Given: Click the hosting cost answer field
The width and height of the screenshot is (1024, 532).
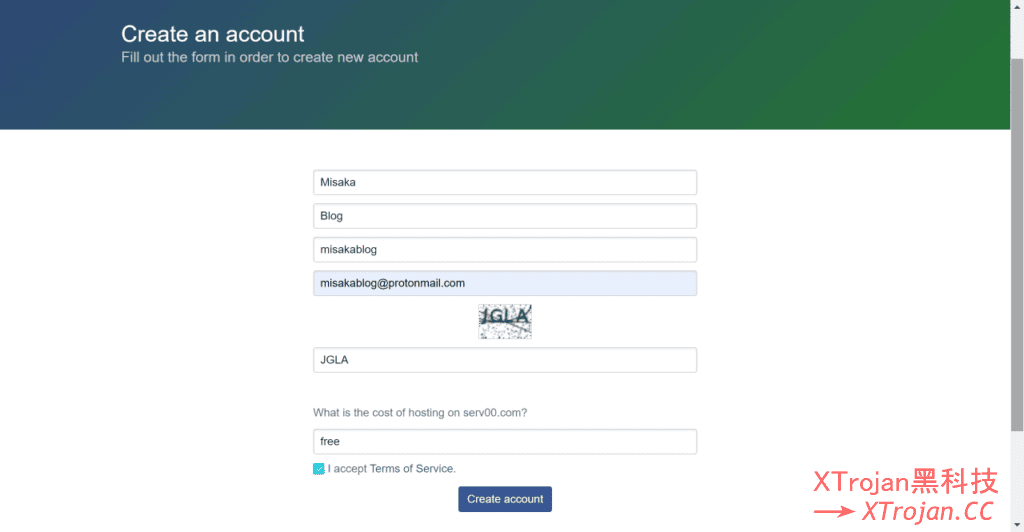Looking at the screenshot, I should (x=504, y=442).
